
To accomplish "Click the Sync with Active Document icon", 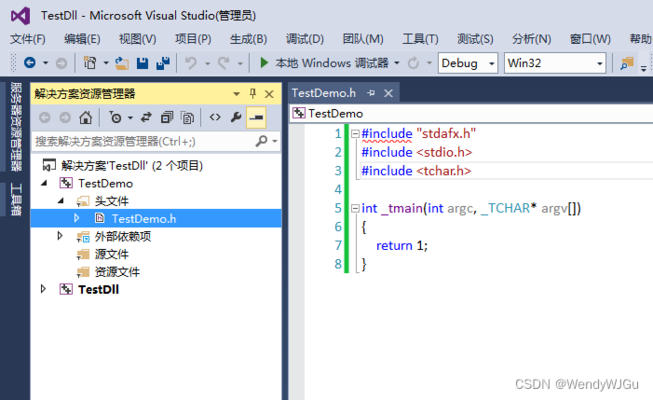I will click(x=146, y=117).
